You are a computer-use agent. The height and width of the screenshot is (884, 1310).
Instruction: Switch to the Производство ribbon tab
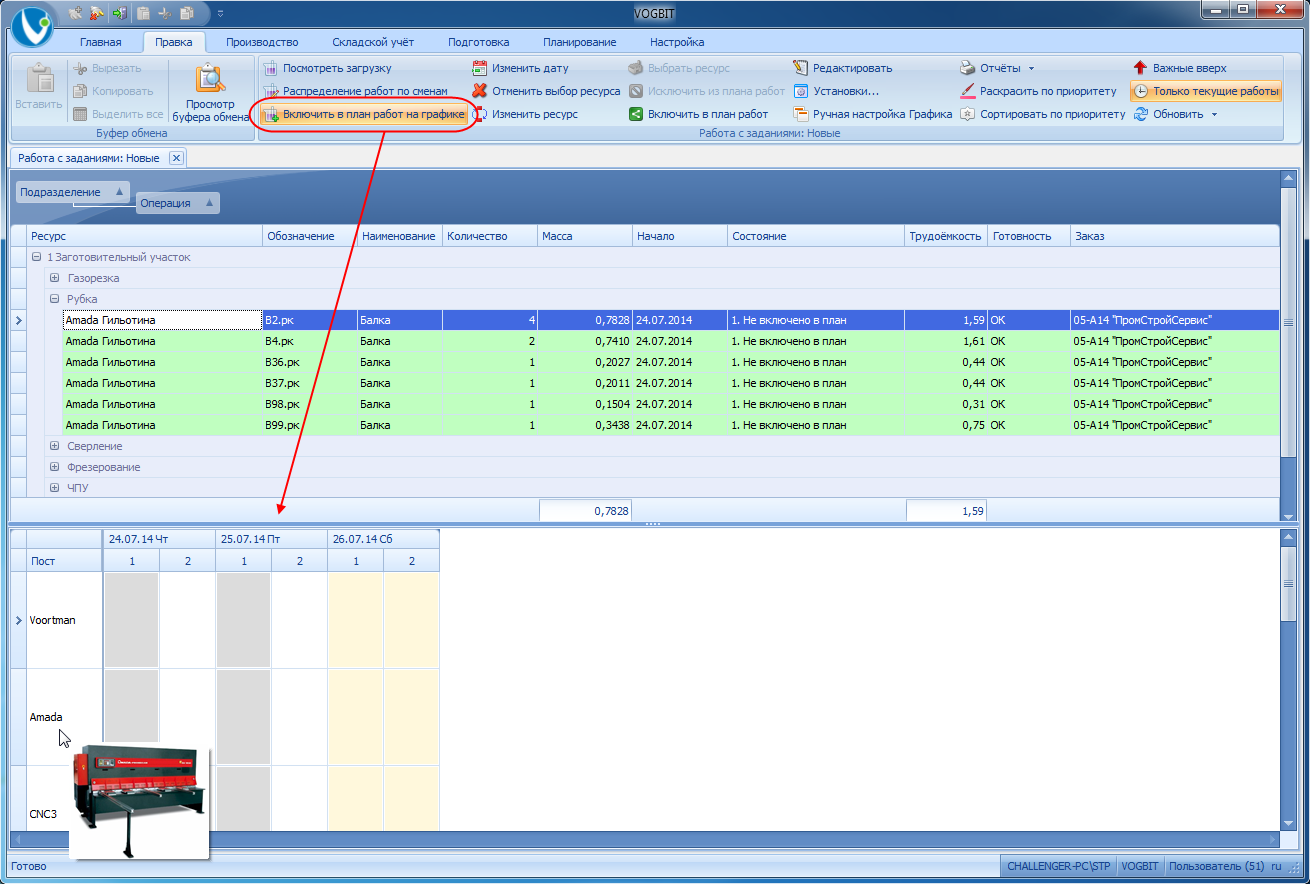pyautogui.click(x=262, y=42)
